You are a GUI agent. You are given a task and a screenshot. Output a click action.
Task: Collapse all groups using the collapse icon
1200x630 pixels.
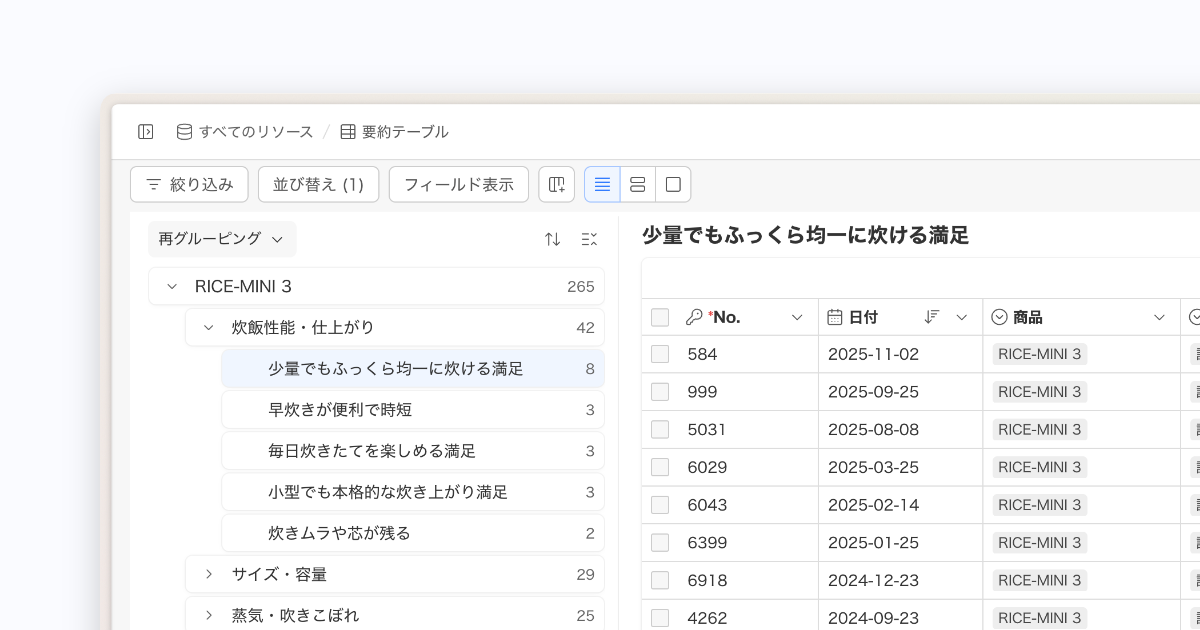(589, 239)
